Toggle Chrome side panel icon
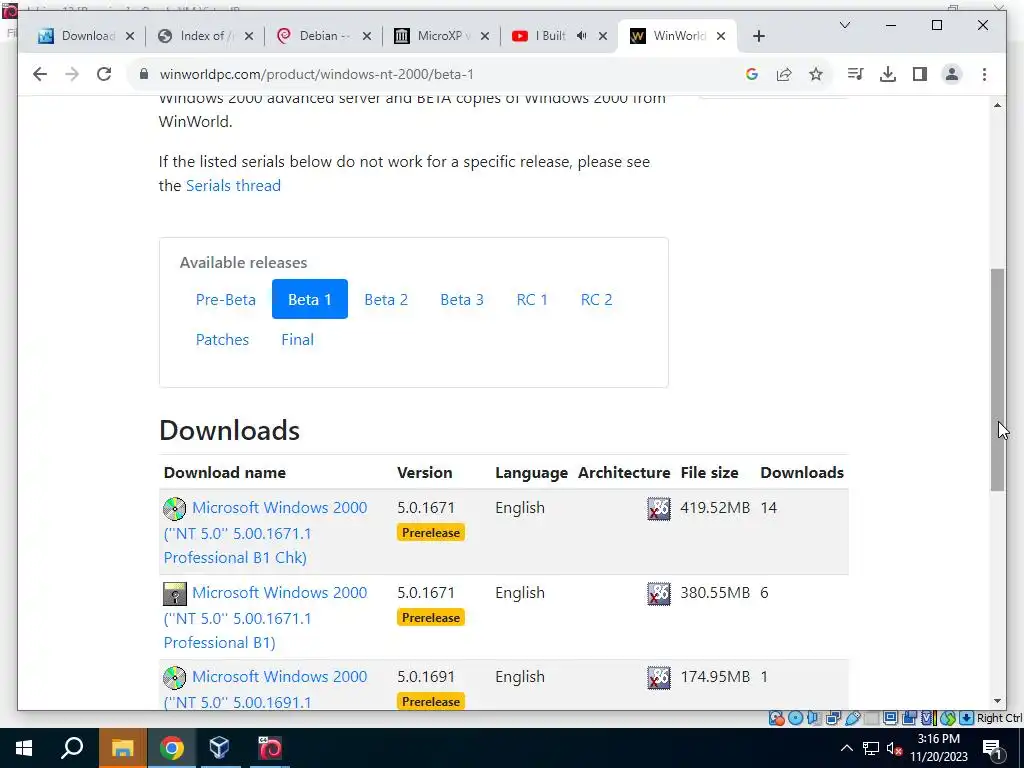 tap(920, 74)
